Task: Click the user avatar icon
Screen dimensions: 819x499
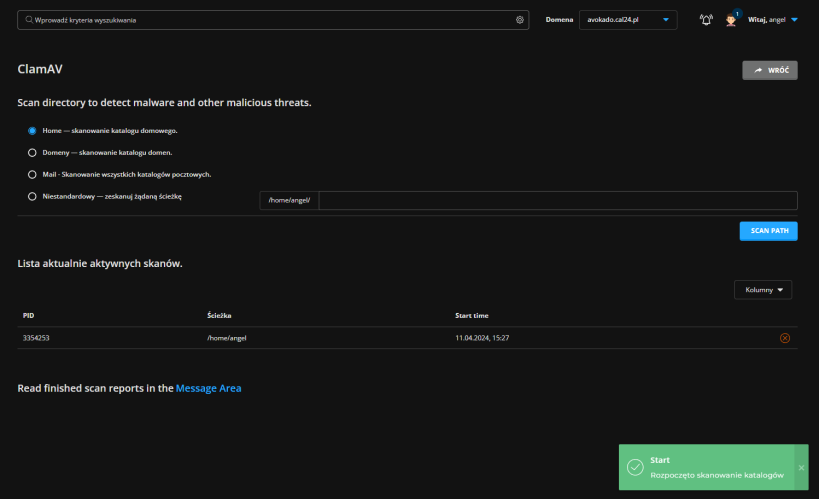Action: pos(731,20)
